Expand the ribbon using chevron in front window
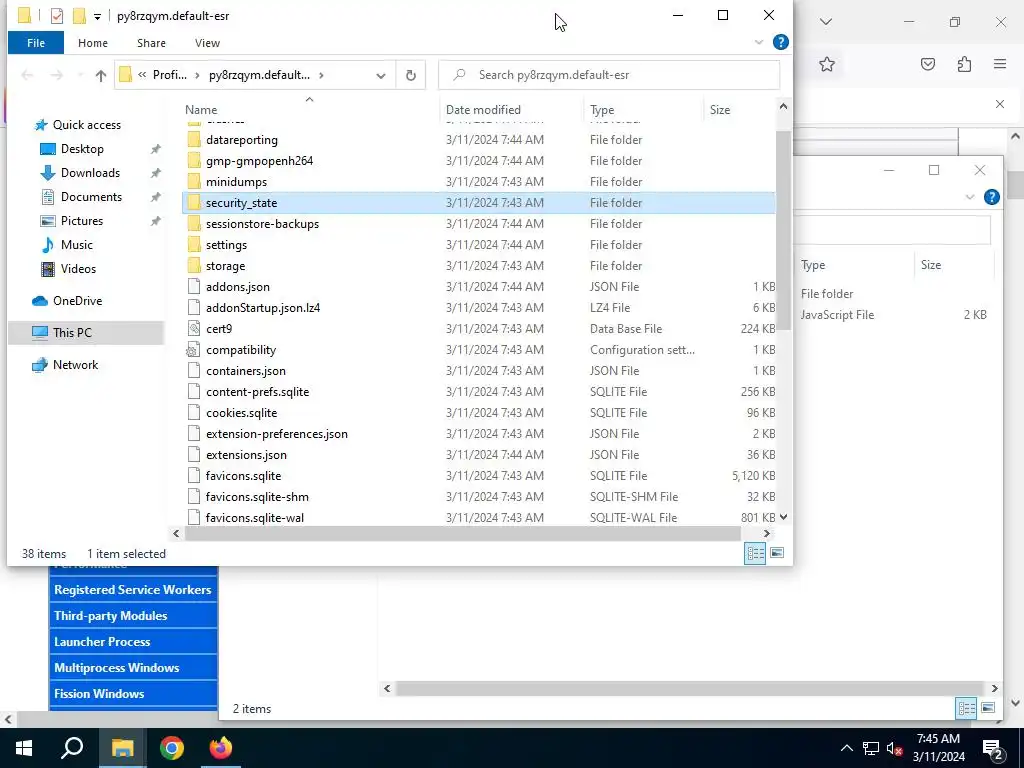Screen dimensions: 1024x768 [759, 42]
